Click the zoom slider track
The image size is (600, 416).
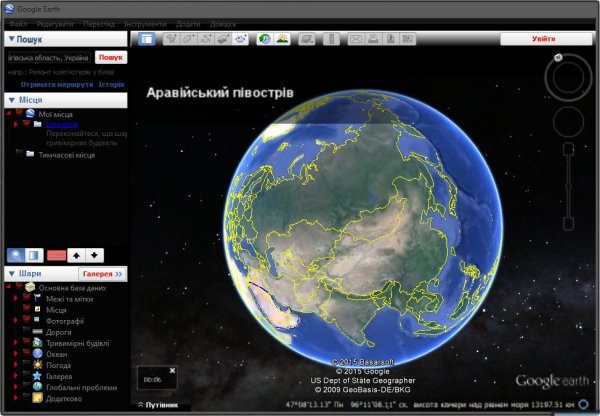pos(569,187)
